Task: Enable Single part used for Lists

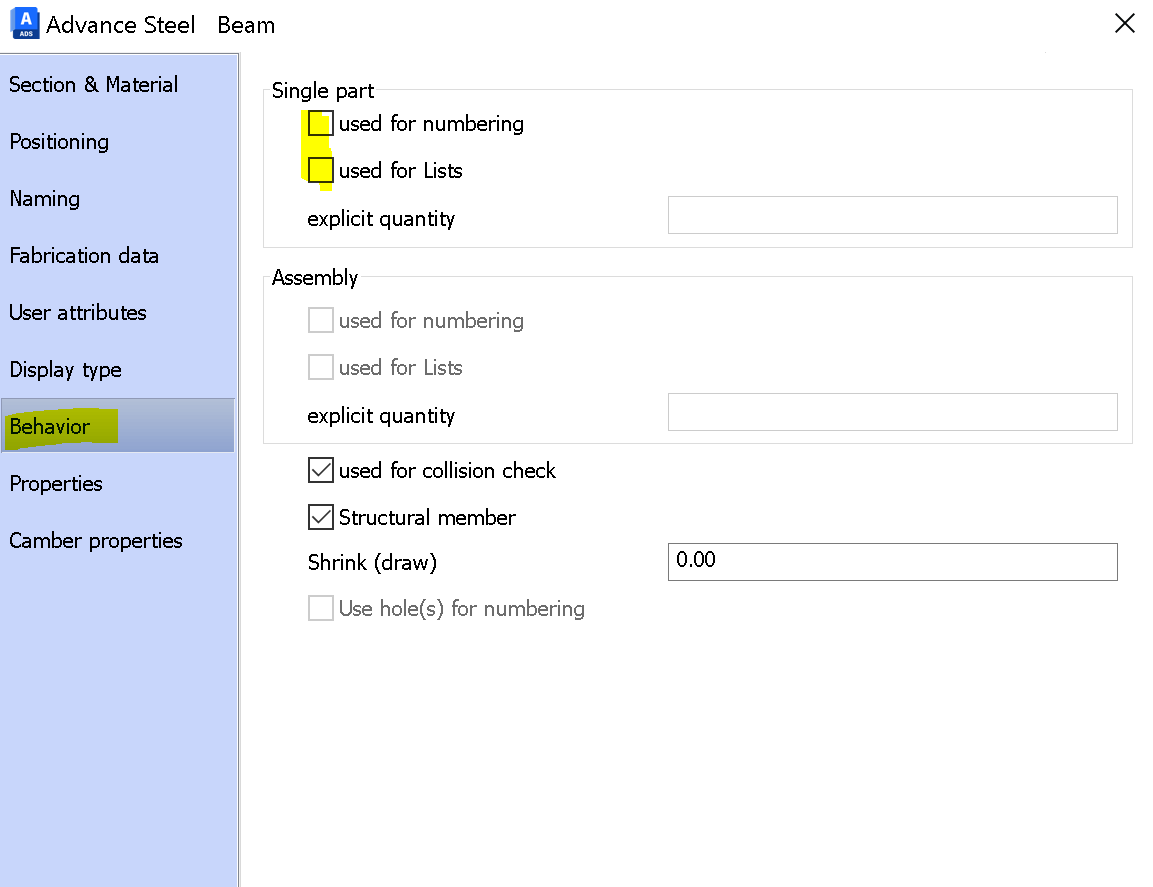Action: point(321,171)
